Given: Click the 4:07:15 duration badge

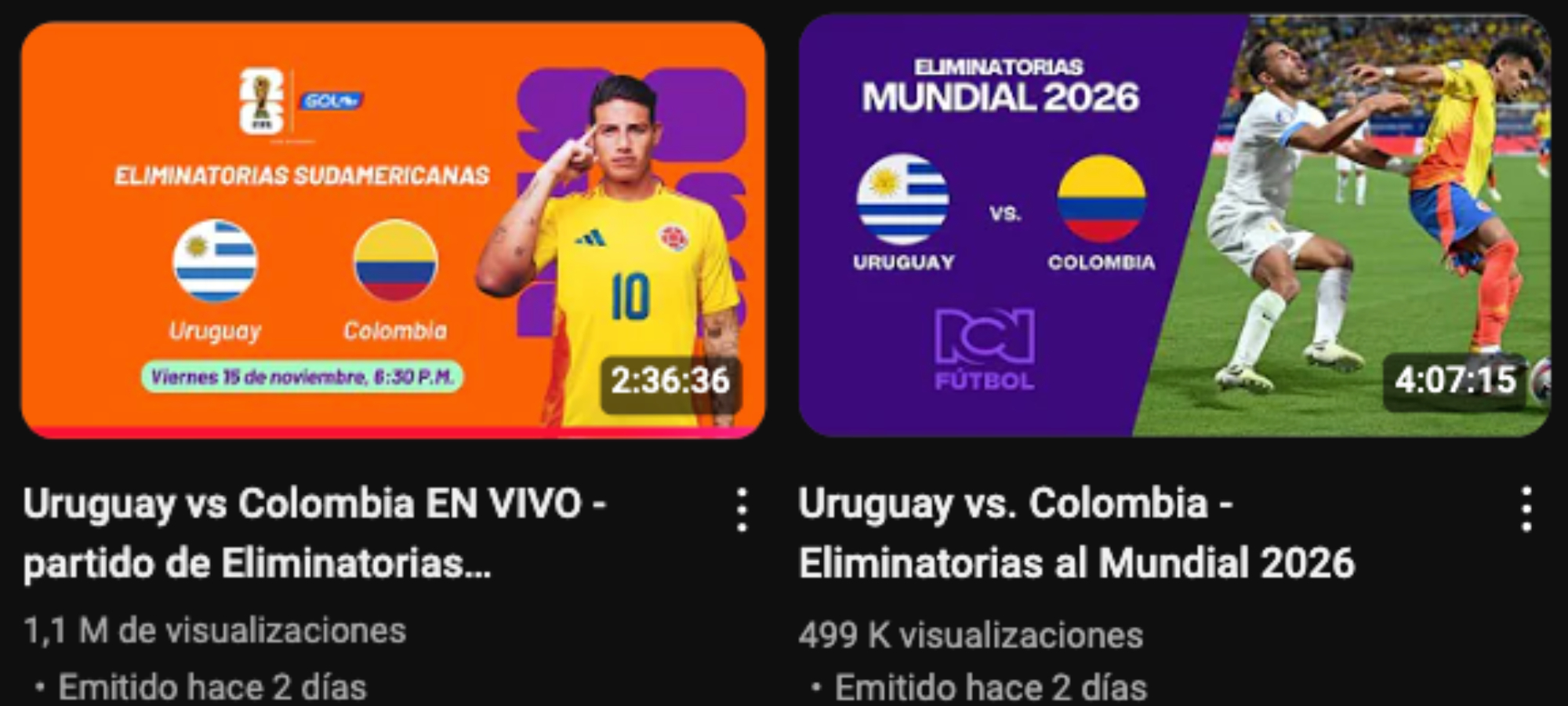Looking at the screenshot, I should pyautogui.click(x=1454, y=380).
